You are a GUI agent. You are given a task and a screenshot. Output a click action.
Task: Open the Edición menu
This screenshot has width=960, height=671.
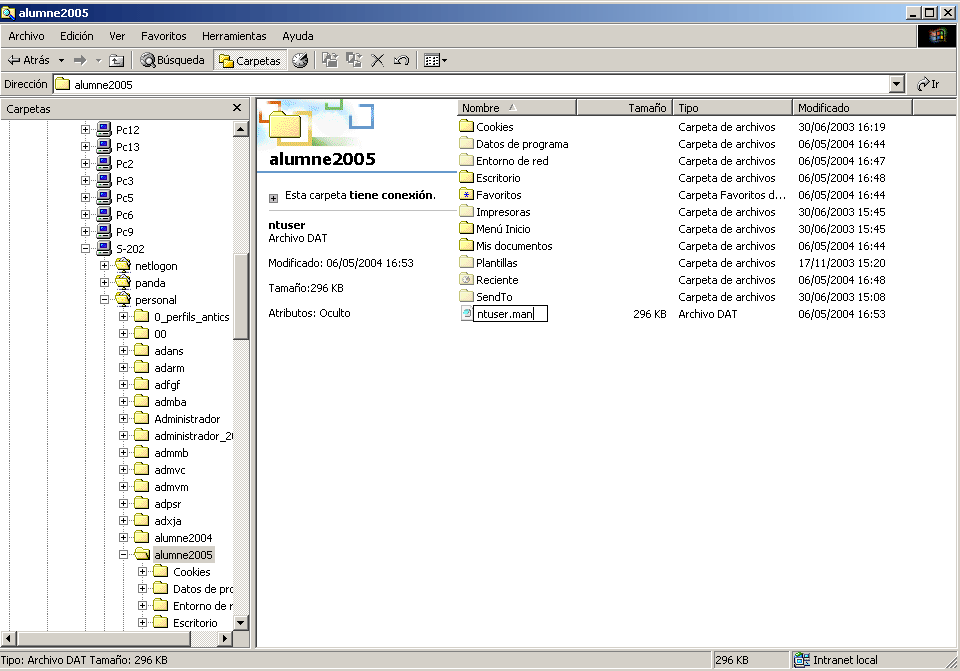coord(77,36)
